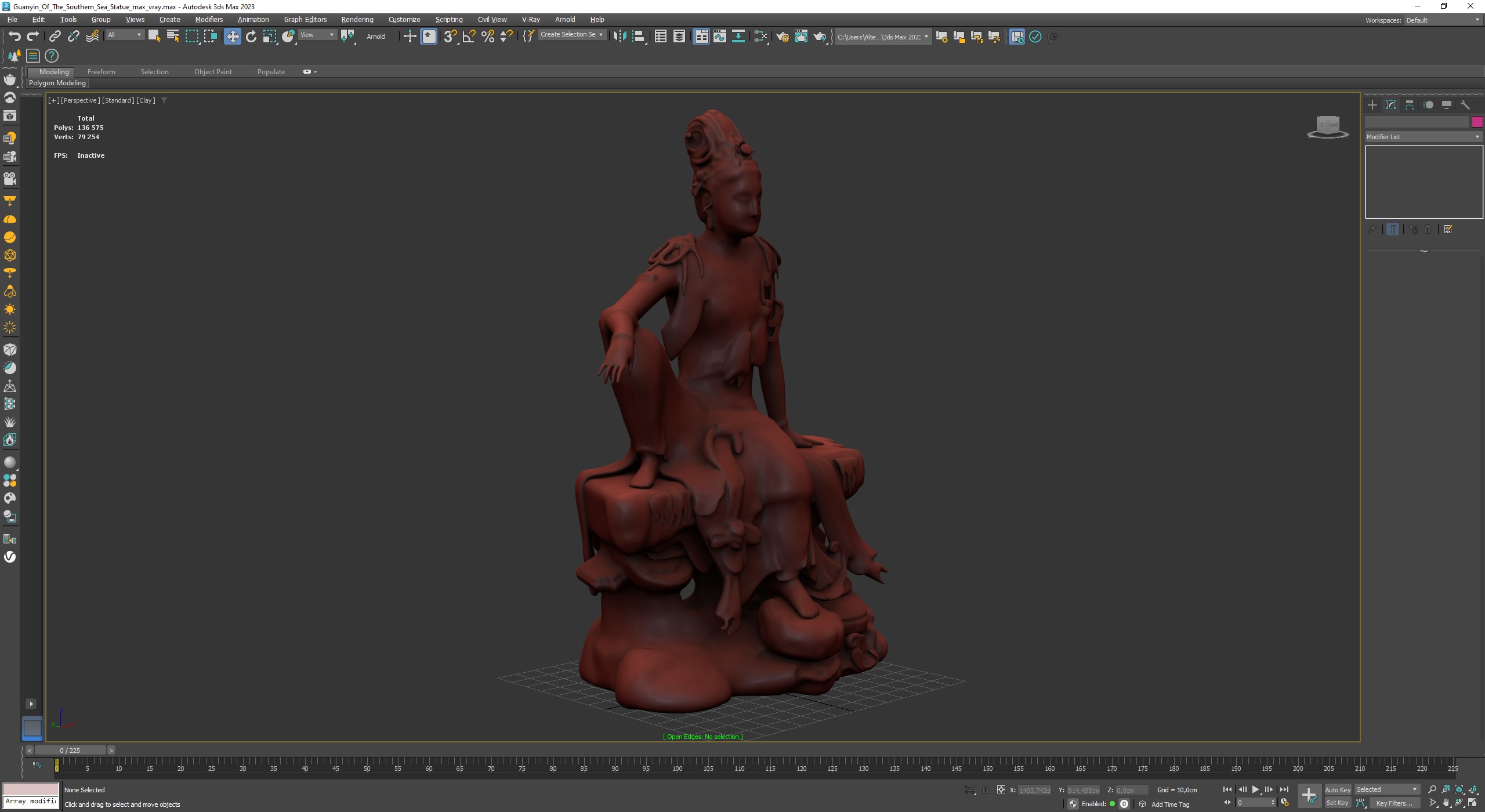Viewport: 1485px width, 812px height.
Task: Toggle Percent Snap
Action: coord(487,37)
